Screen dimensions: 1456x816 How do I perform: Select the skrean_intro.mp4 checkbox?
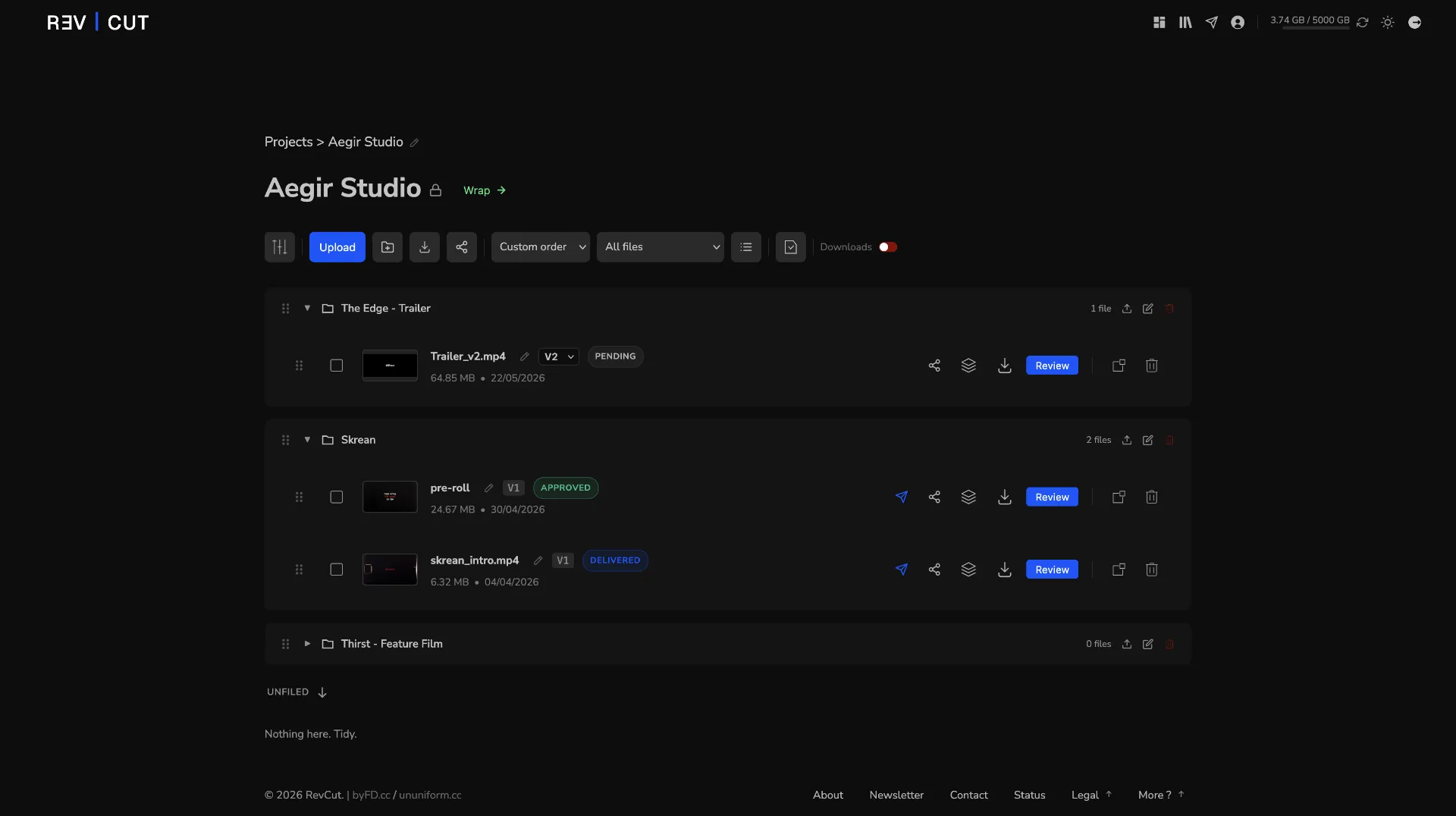click(x=337, y=570)
